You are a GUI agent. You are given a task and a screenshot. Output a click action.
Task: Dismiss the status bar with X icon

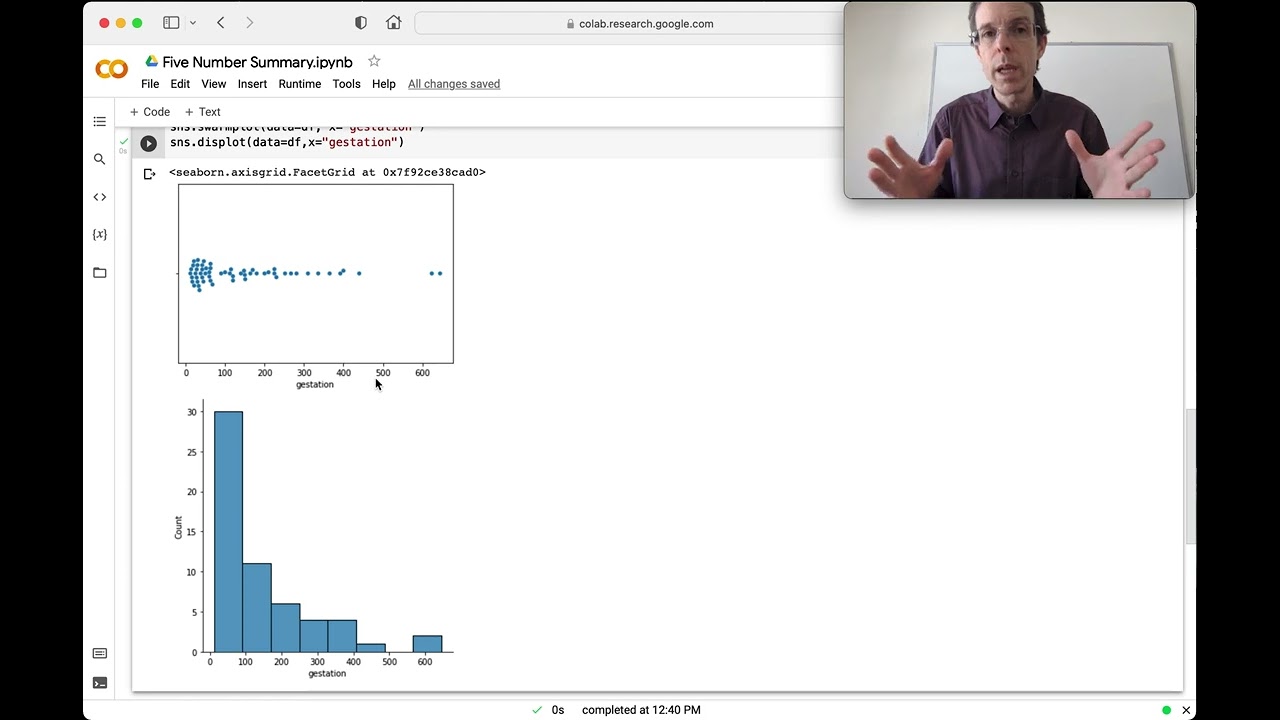1186,710
